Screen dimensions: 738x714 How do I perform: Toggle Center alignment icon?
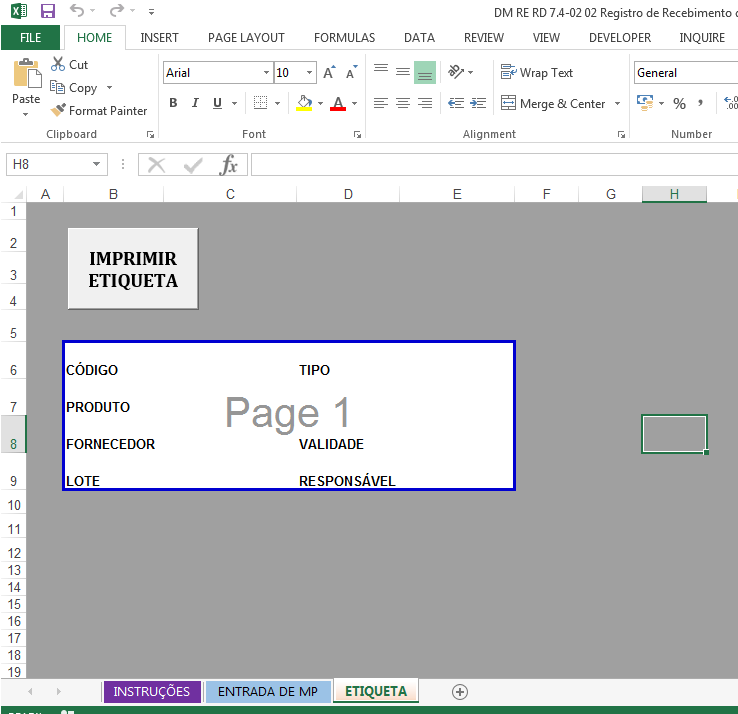403,103
